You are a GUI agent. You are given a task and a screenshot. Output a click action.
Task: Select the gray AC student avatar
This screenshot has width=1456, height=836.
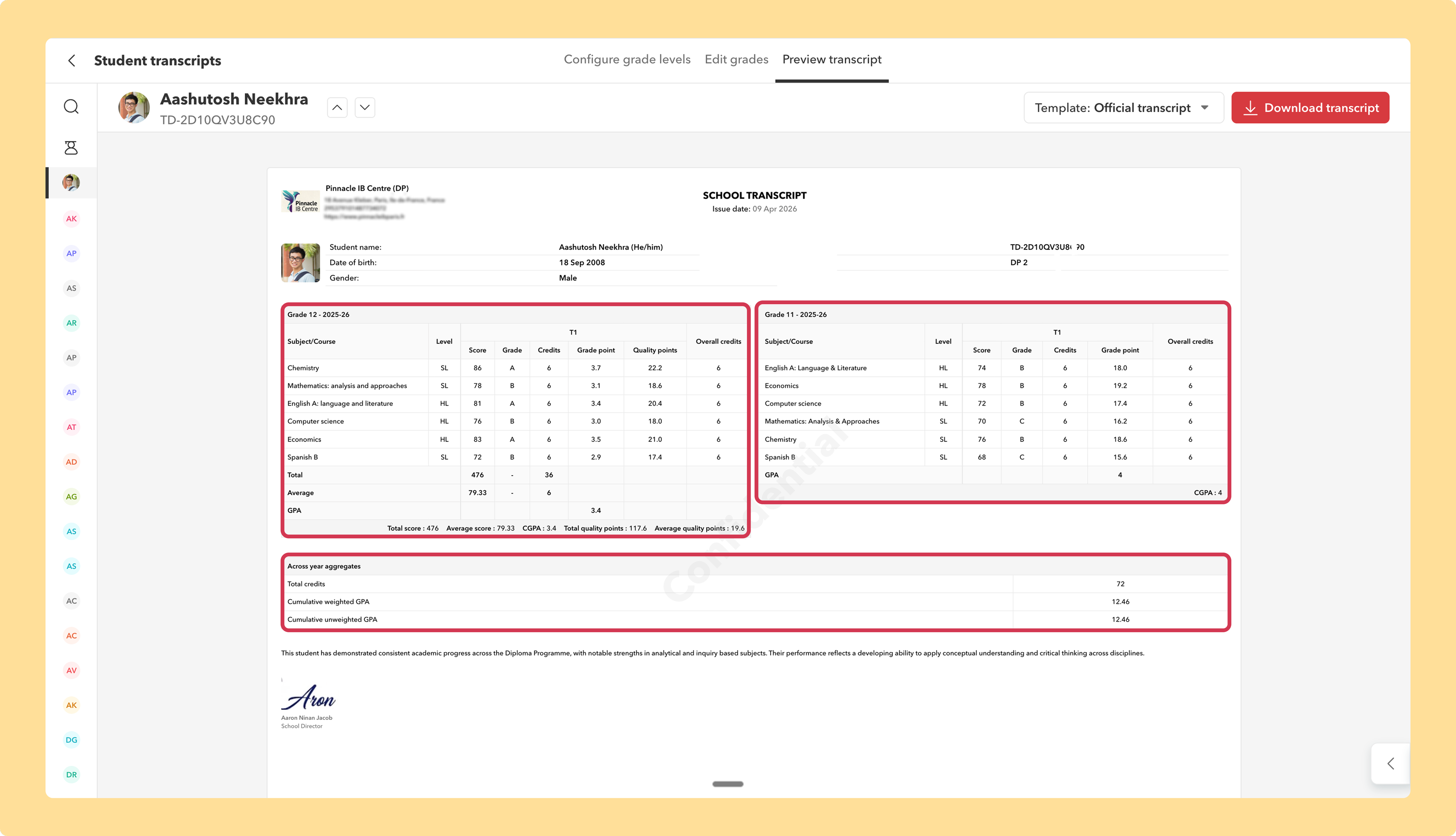[x=71, y=601]
